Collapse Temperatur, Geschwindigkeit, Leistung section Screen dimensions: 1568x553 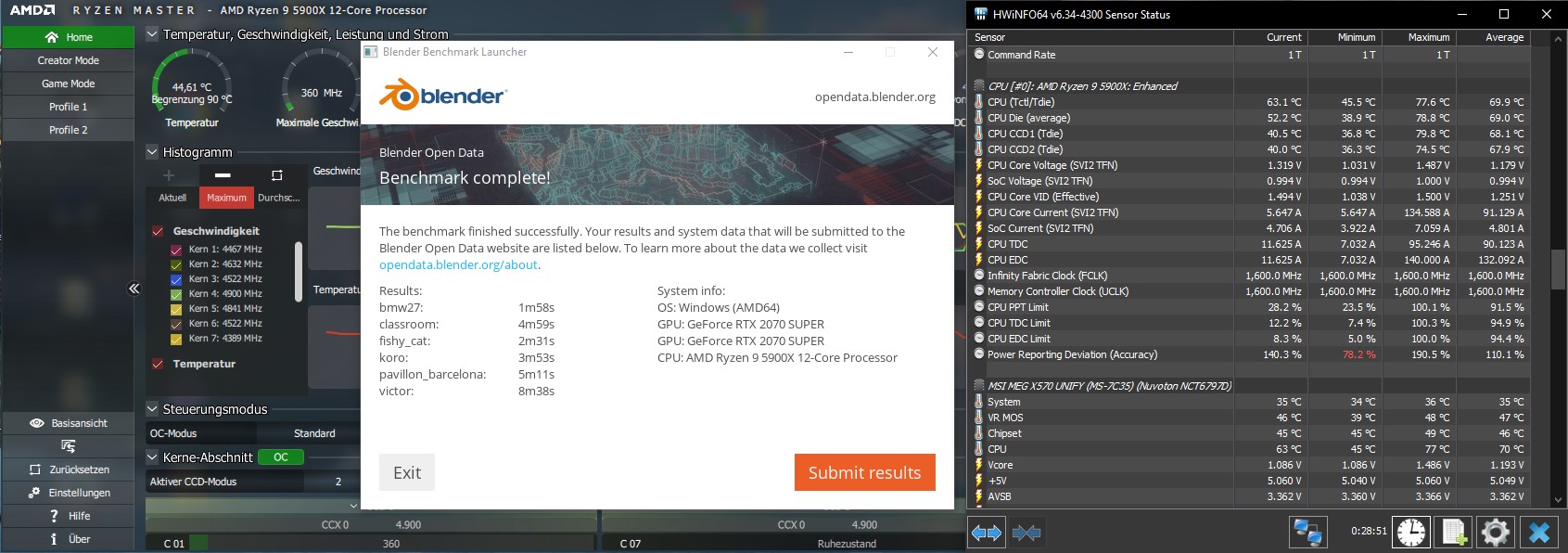click(x=153, y=34)
